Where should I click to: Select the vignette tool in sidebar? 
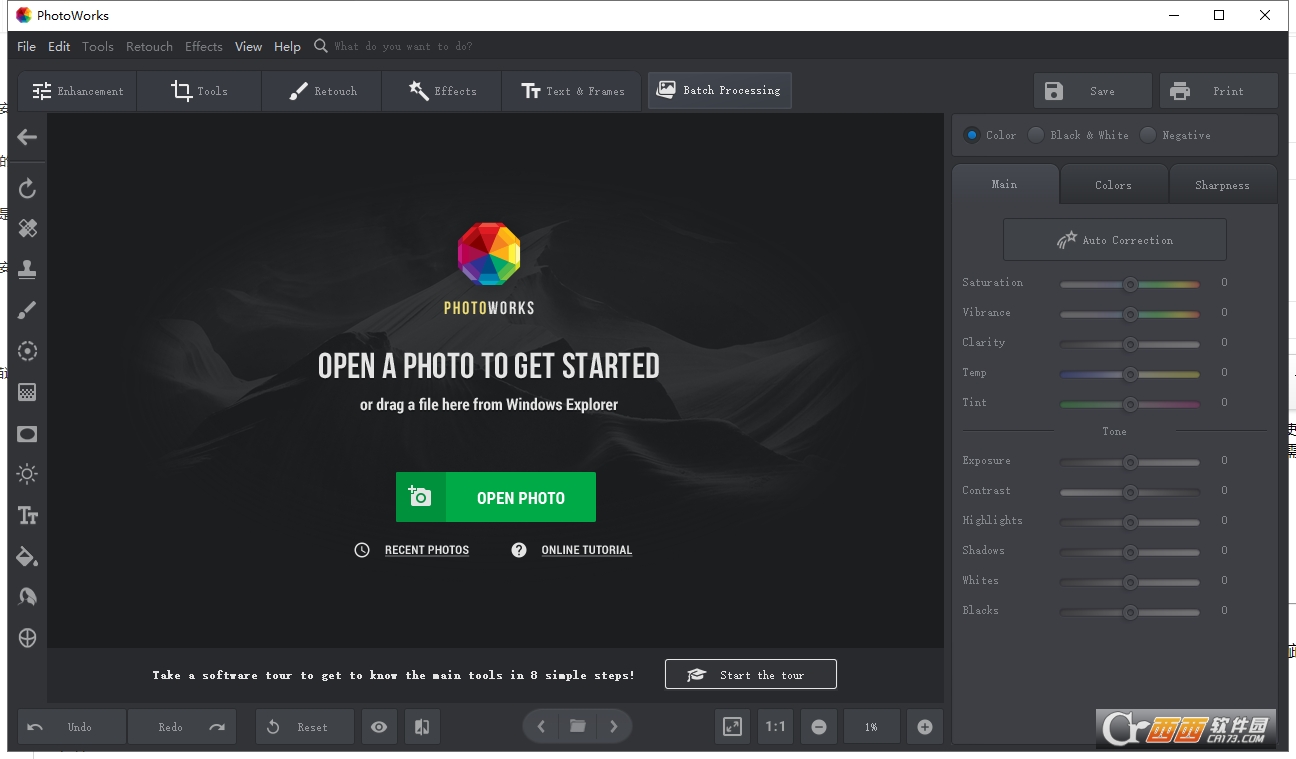[27, 433]
